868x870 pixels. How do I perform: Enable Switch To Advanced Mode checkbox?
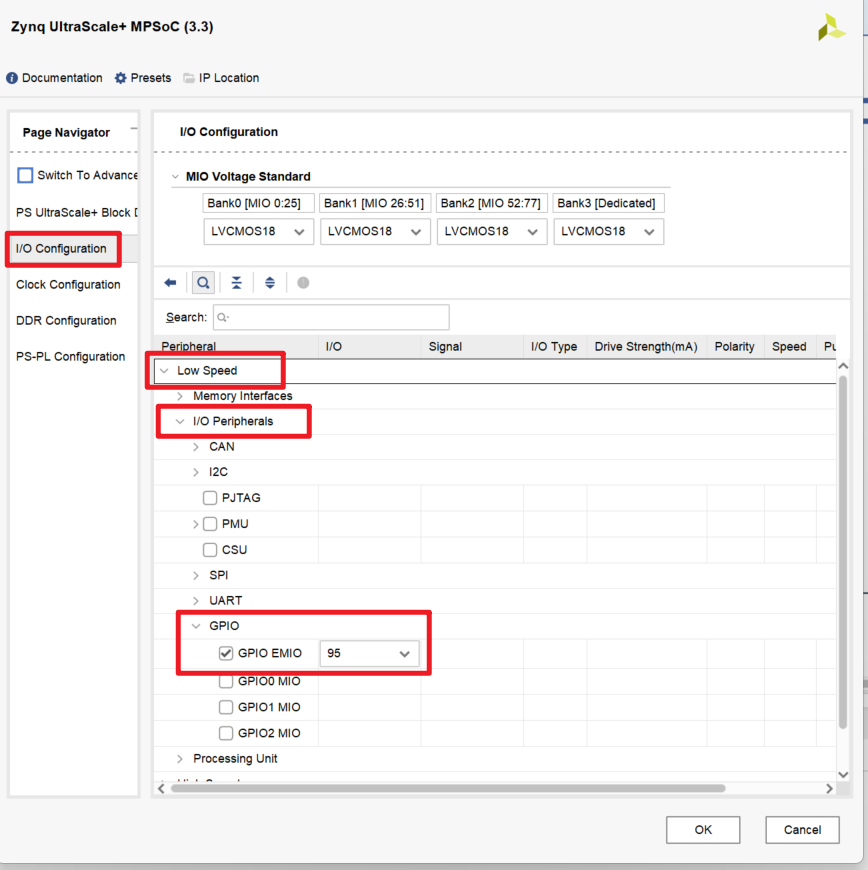pos(25,175)
